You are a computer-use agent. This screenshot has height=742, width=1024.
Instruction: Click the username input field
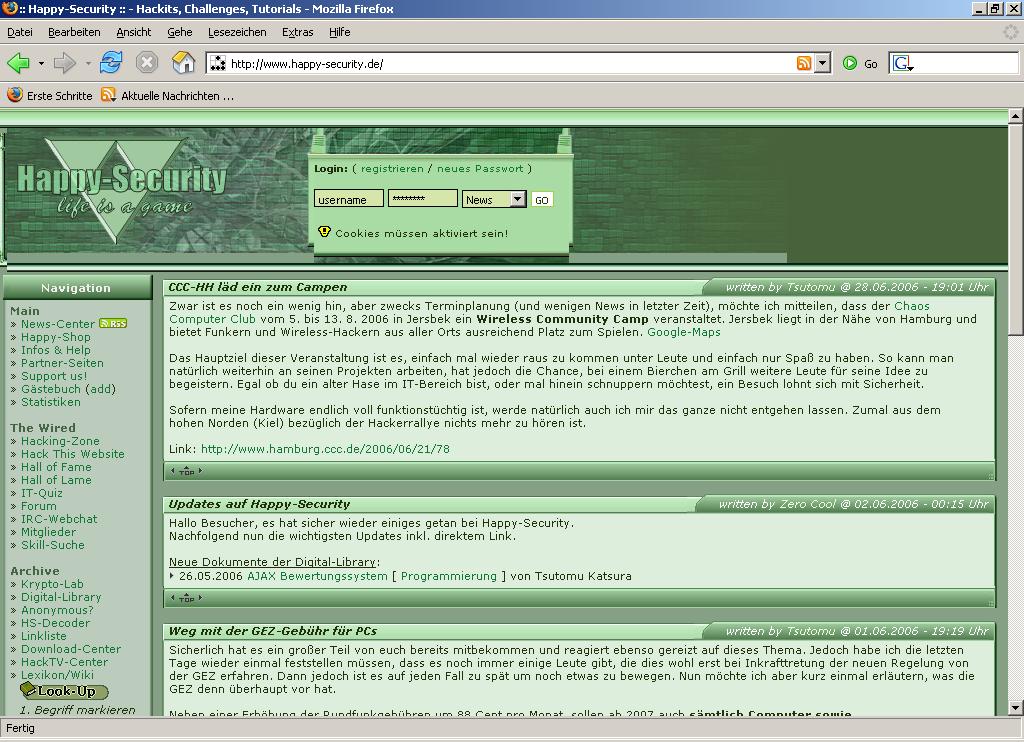tap(349, 199)
